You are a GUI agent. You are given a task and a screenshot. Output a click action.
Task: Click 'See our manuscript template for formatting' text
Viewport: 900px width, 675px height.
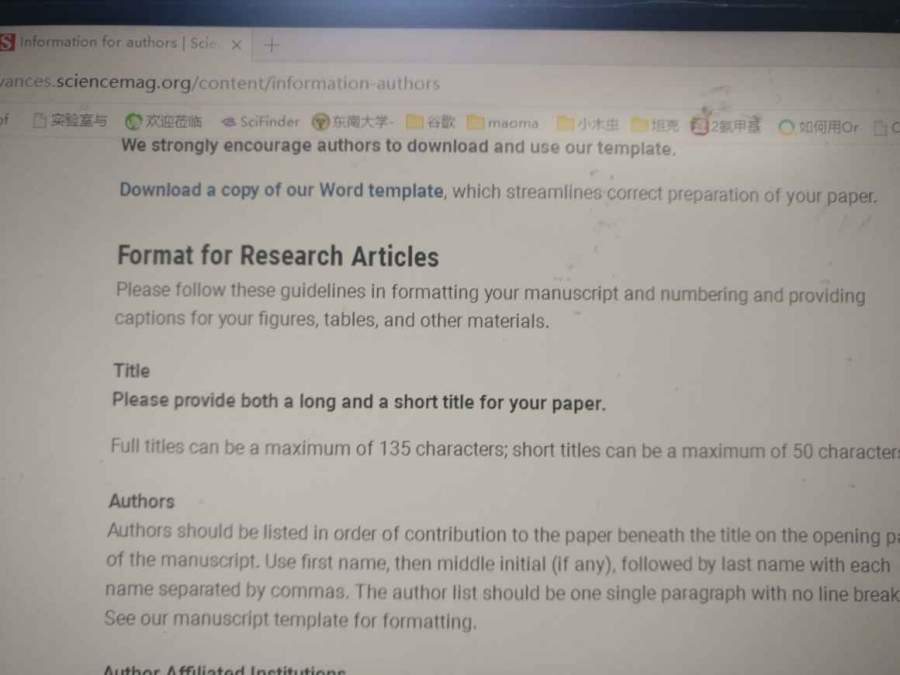coord(290,620)
